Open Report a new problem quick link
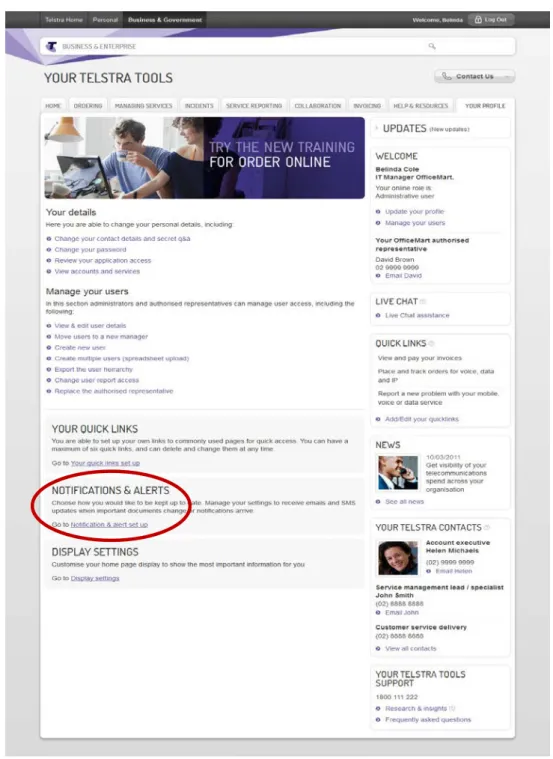The width and height of the screenshot is (553, 759). pyautogui.click(x=438, y=398)
